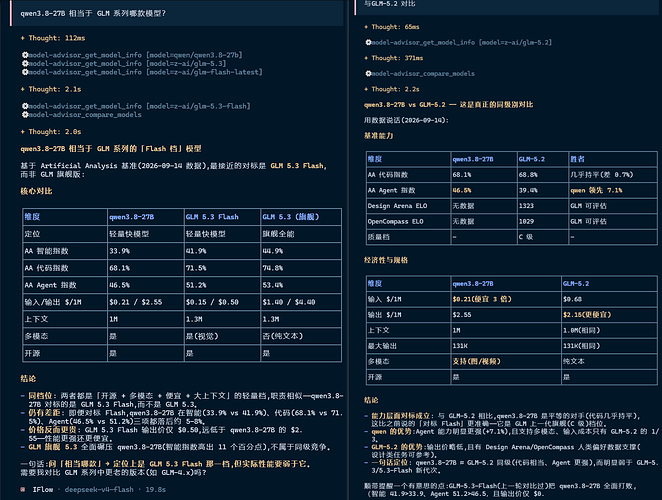Click gear icon of right pane compare_models call
This screenshot has height=500, width=662.
point(368,73)
